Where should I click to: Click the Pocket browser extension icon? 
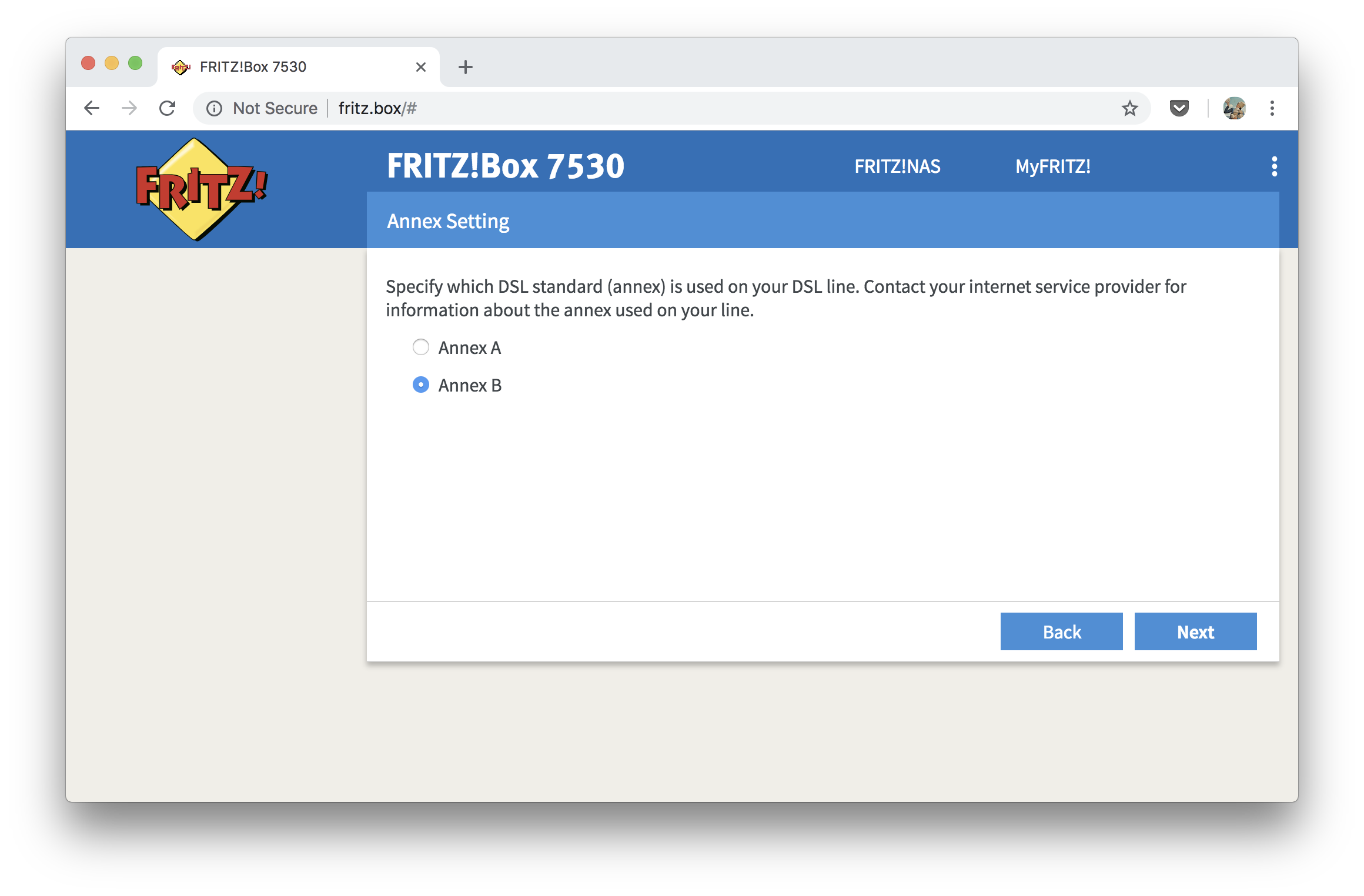point(1178,109)
